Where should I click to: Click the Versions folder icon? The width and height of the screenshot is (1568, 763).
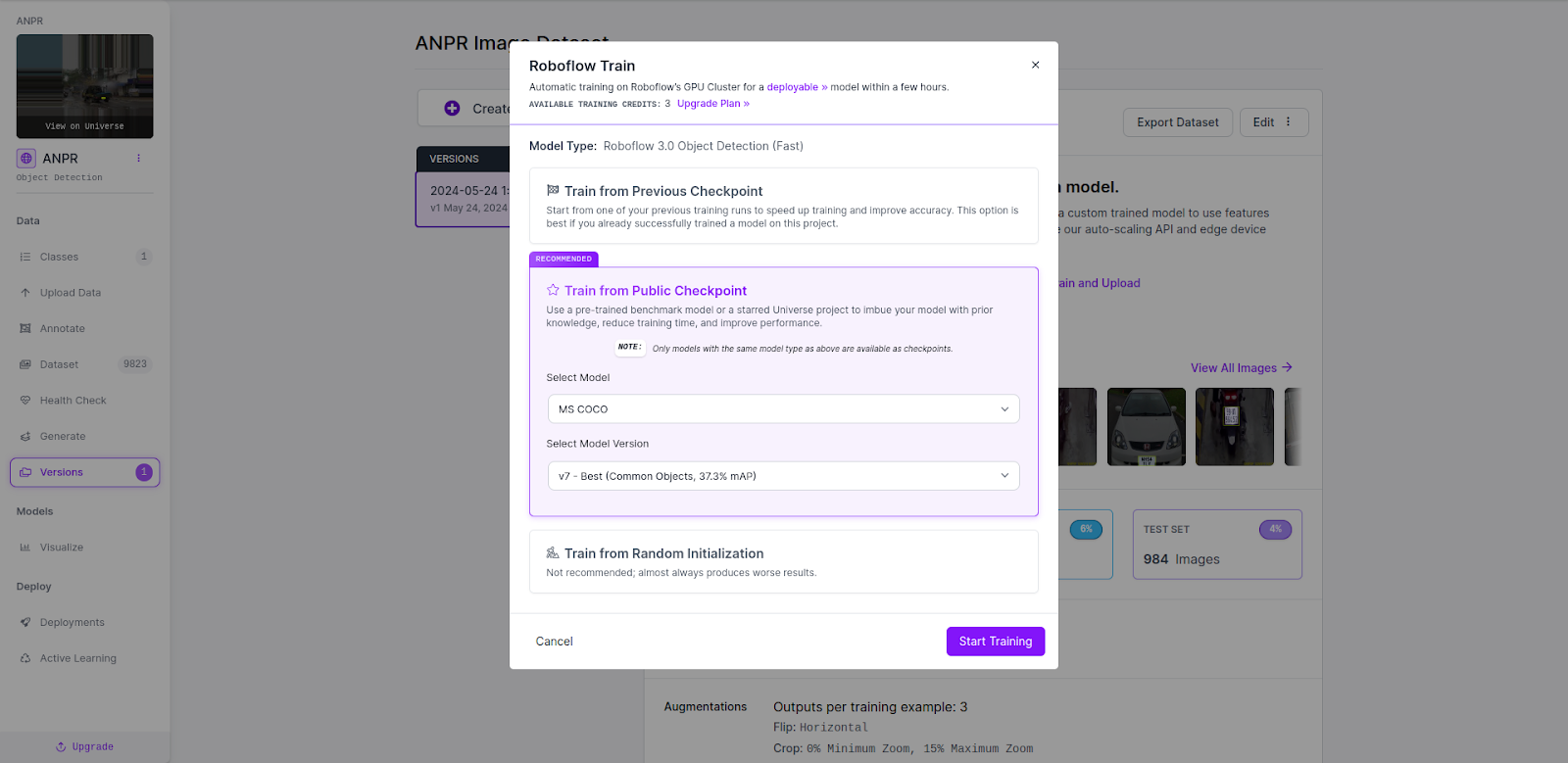click(25, 472)
